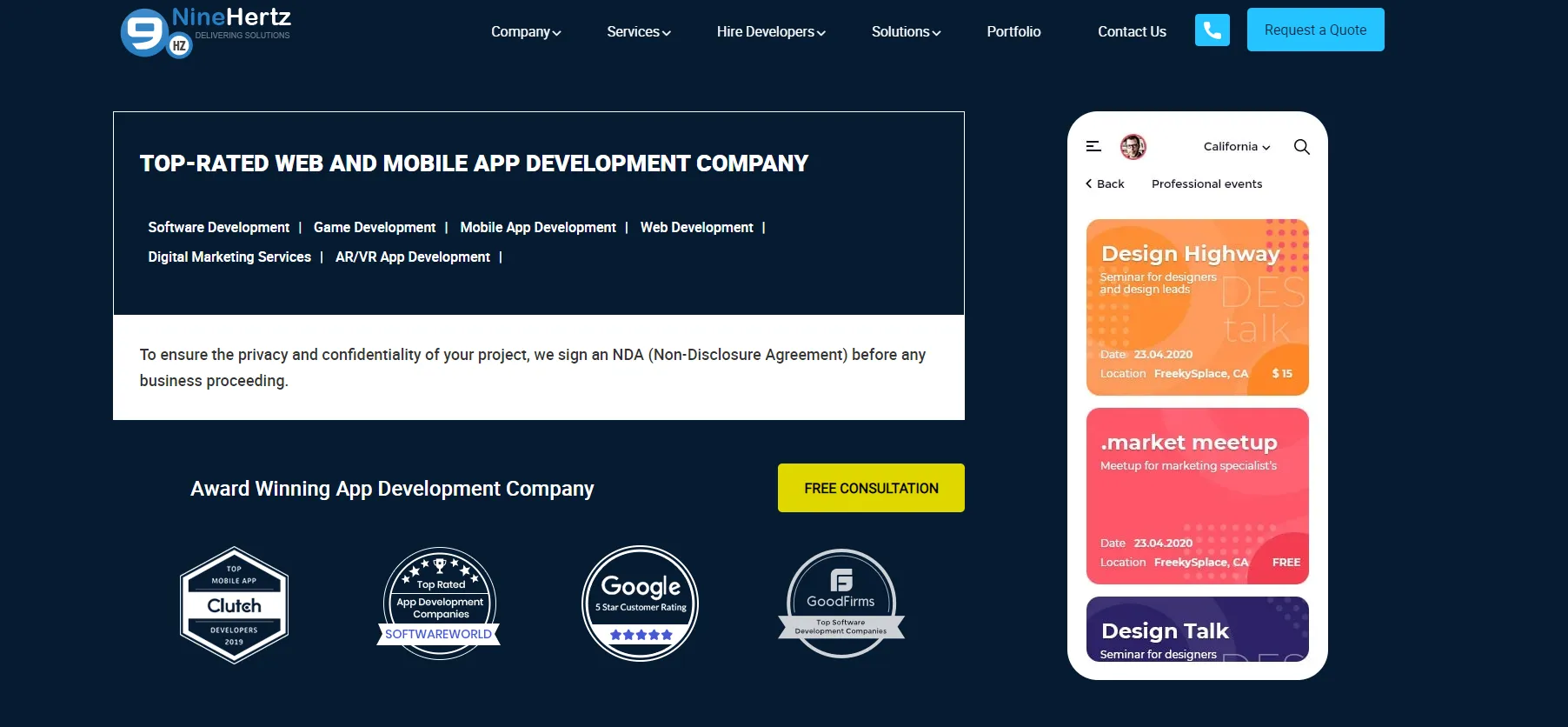The width and height of the screenshot is (1568, 727).
Task: Open the Game Development link
Action: pos(375,227)
